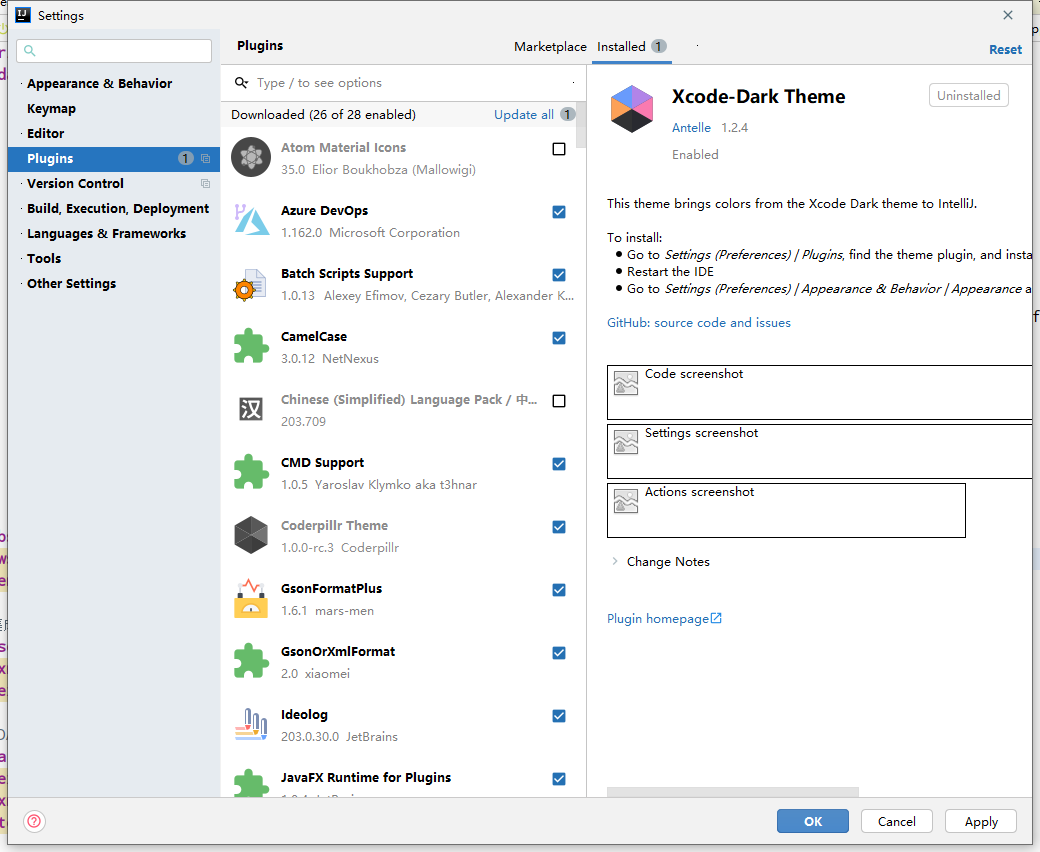This screenshot has height=852, width=1040.
Task: Expand Build, Execution, Deployment
Action: [21, 209]
